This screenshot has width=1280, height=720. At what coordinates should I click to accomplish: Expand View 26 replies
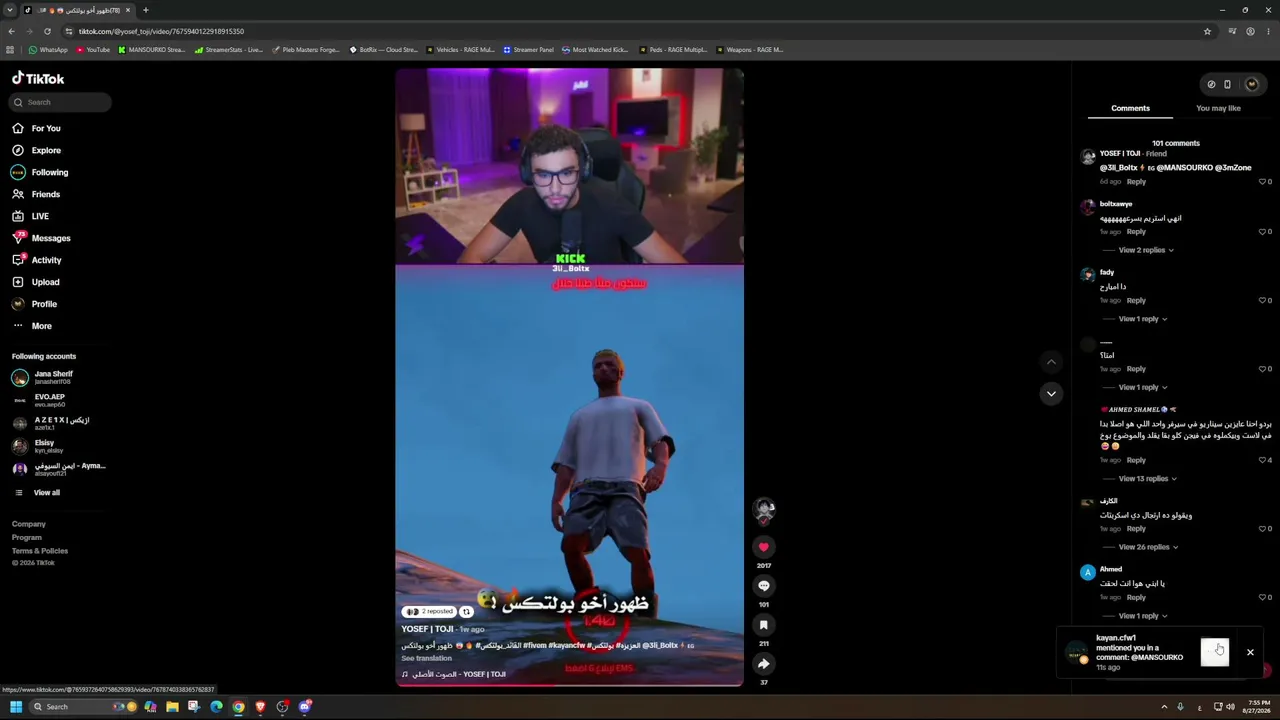coord(1148,547)
